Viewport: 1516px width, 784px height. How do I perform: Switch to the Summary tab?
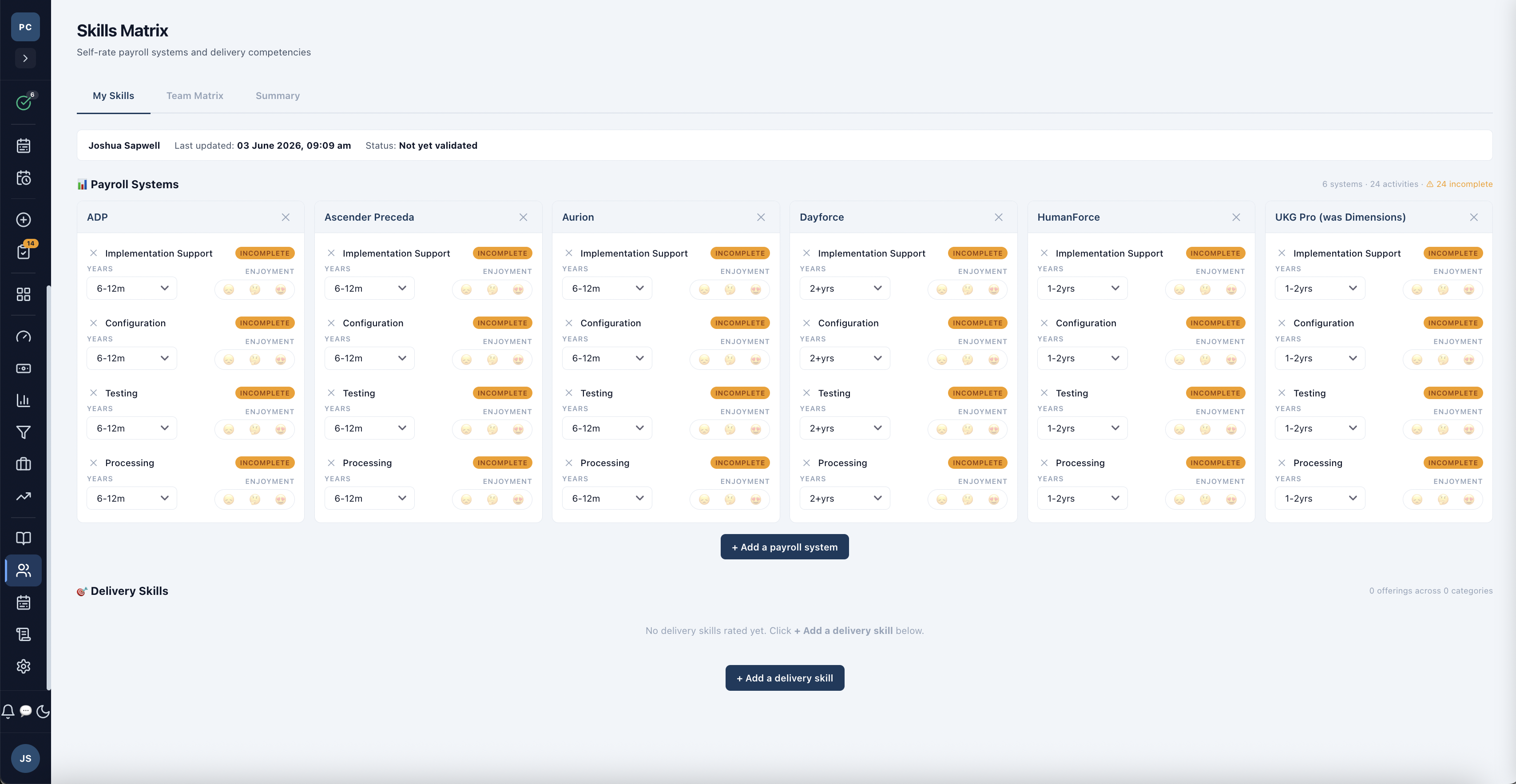(278, 95)
